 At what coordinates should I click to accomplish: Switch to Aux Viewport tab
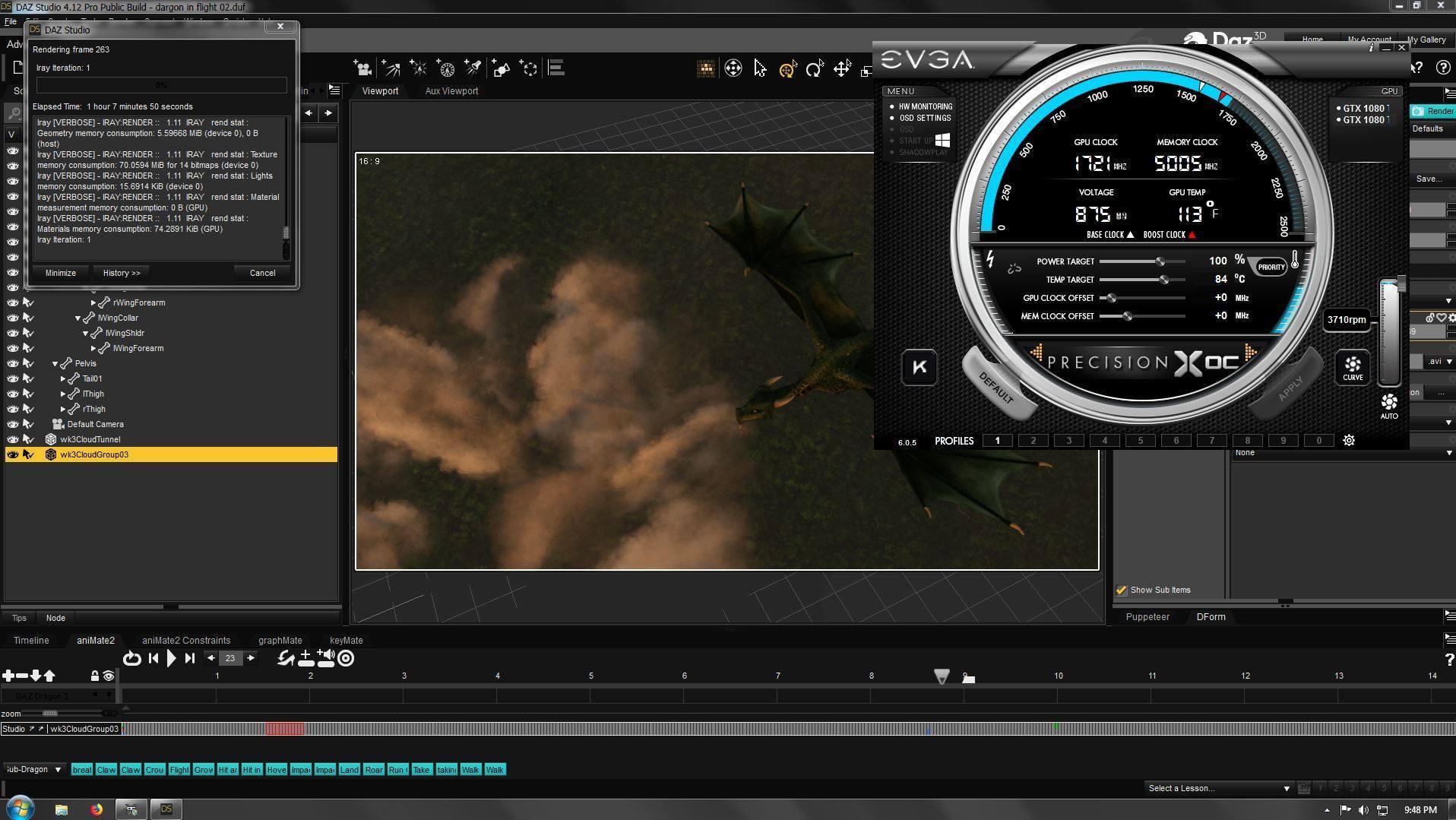(x=451, y=91)
